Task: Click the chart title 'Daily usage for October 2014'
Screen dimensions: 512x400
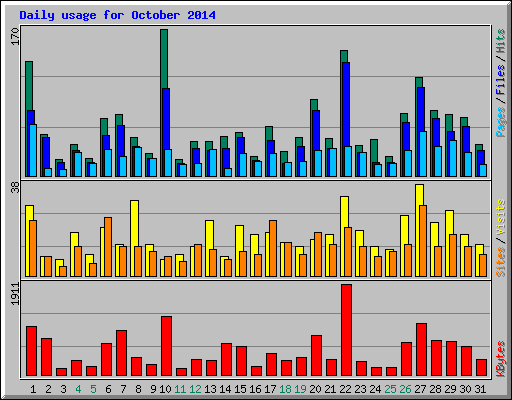Action: click(x=117, y=15)
